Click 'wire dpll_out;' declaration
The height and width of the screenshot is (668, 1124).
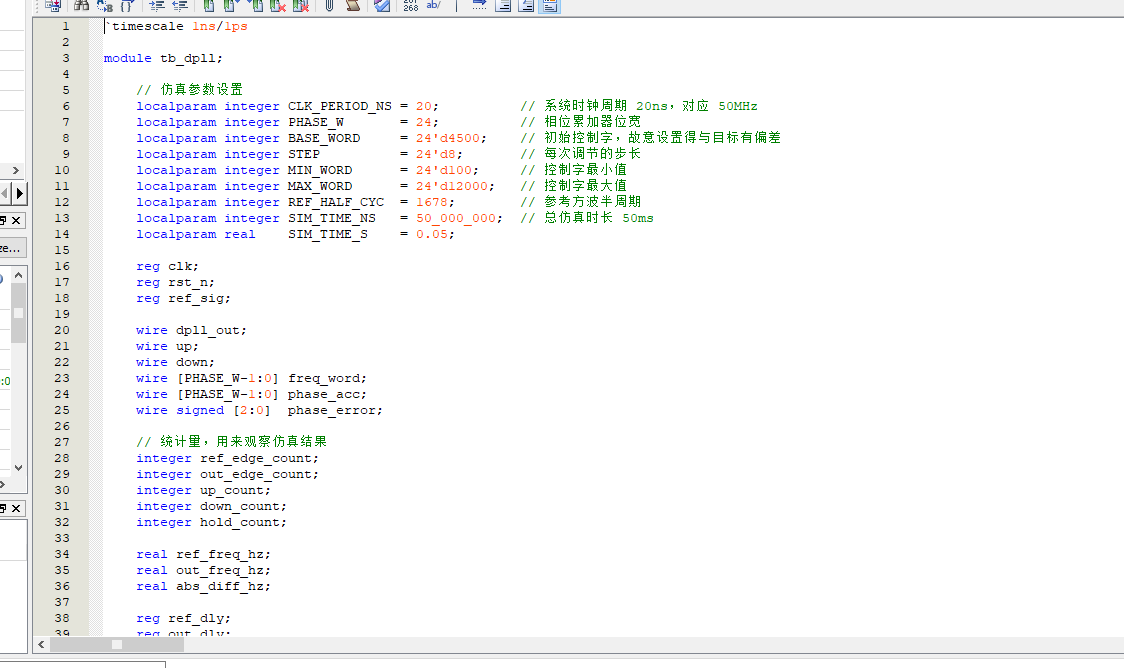click(x=191, y=330)
